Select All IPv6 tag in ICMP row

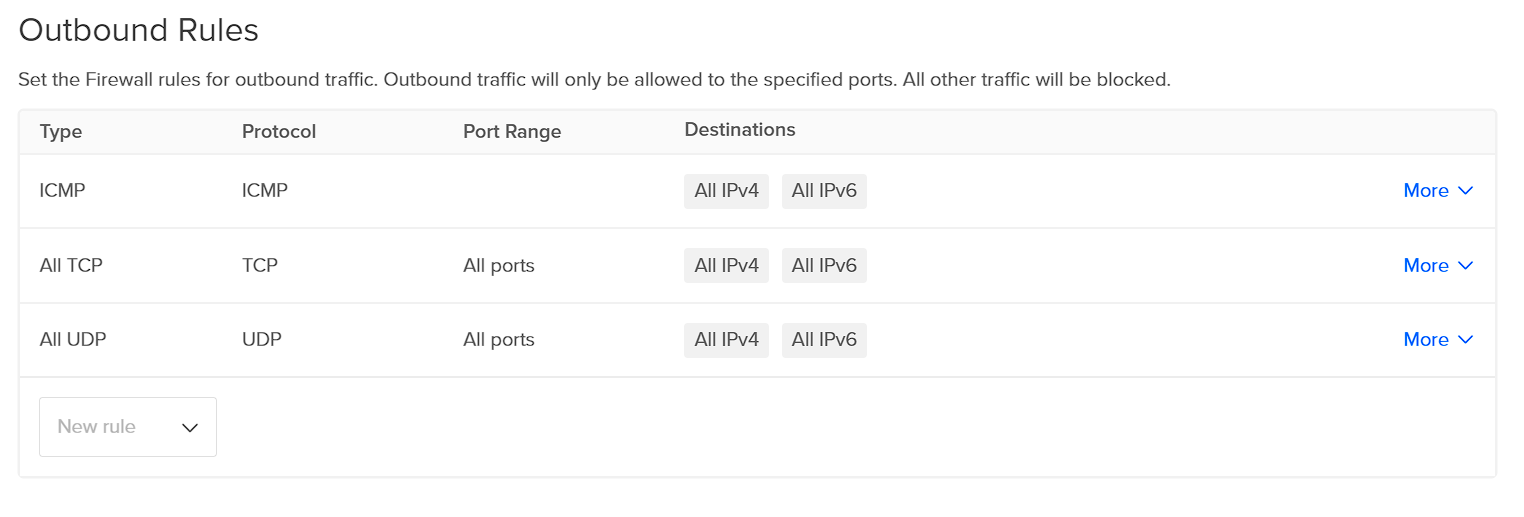coord(824,191)
